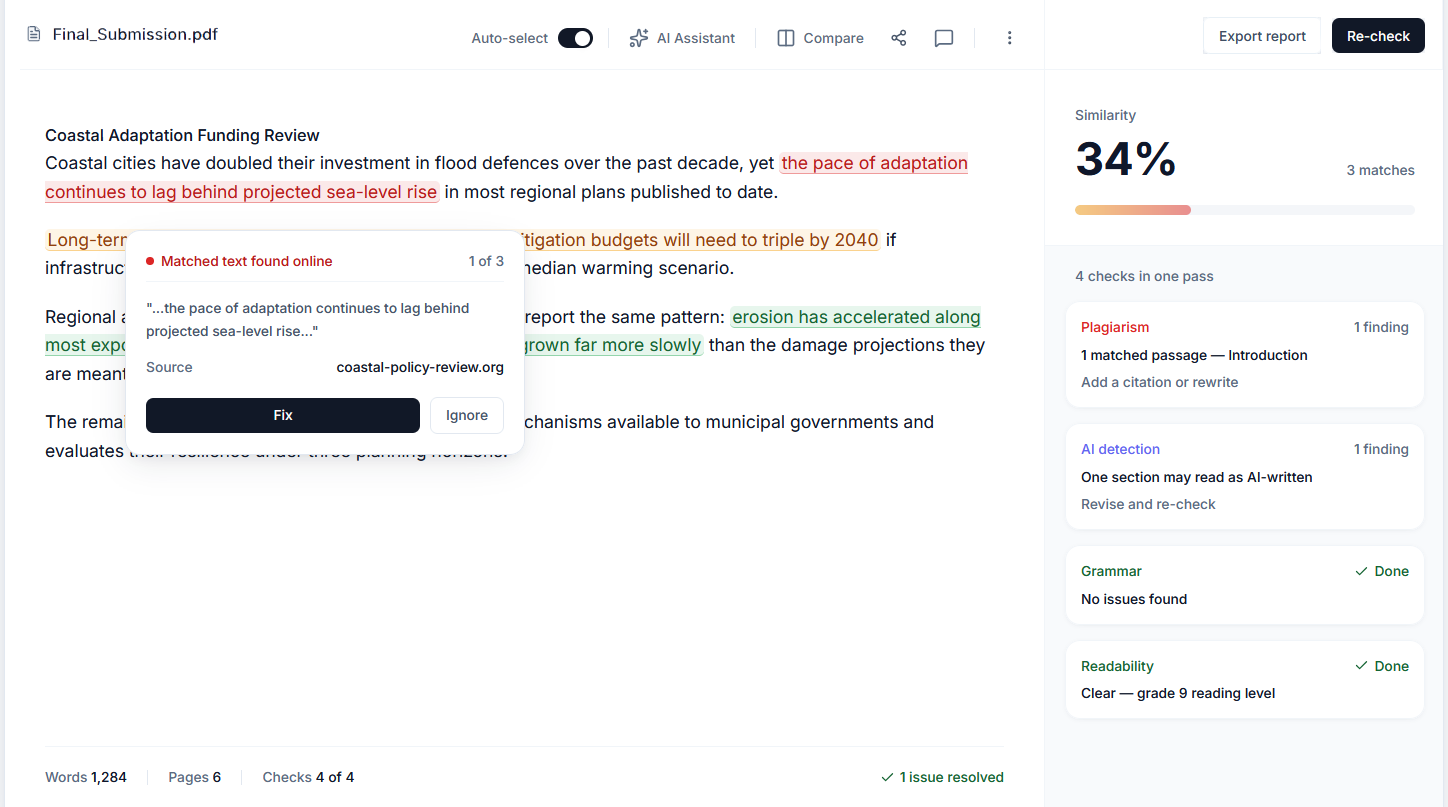Click the document file icon beside Final_Submission.pdf
Image resolution: width=1448 pixels, height=807 pixels.
tap(34, 35)
